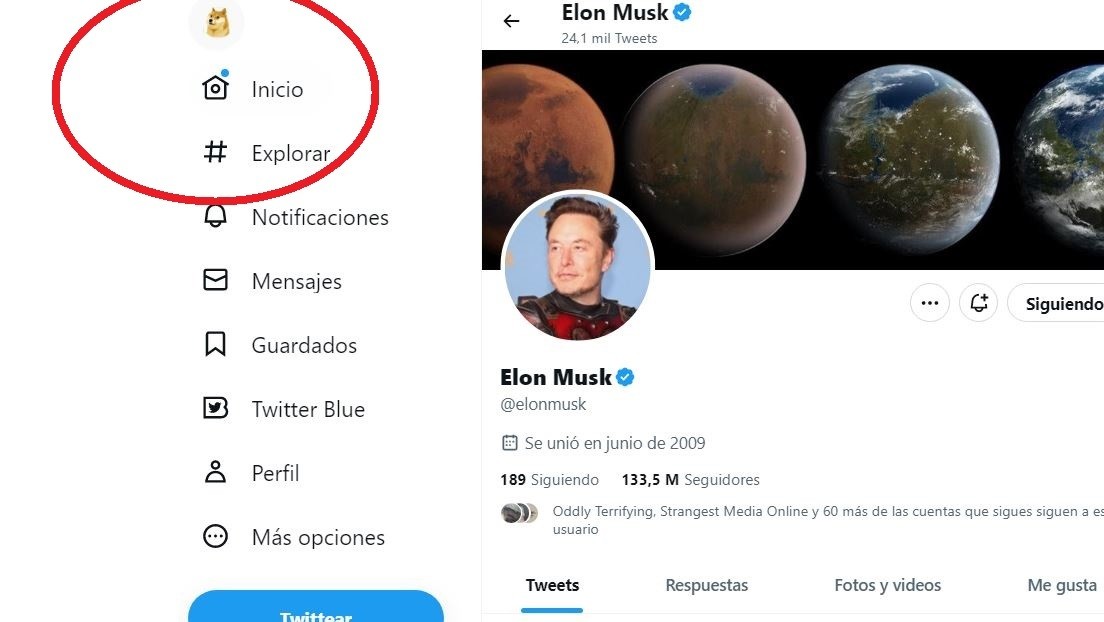The width and height of the screenshot is (1104, 622).
Task: Open Twitter Blue settings
Action: point(306,409)
